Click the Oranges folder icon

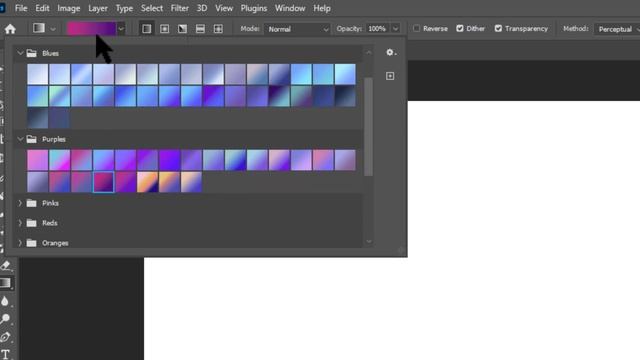31,243
